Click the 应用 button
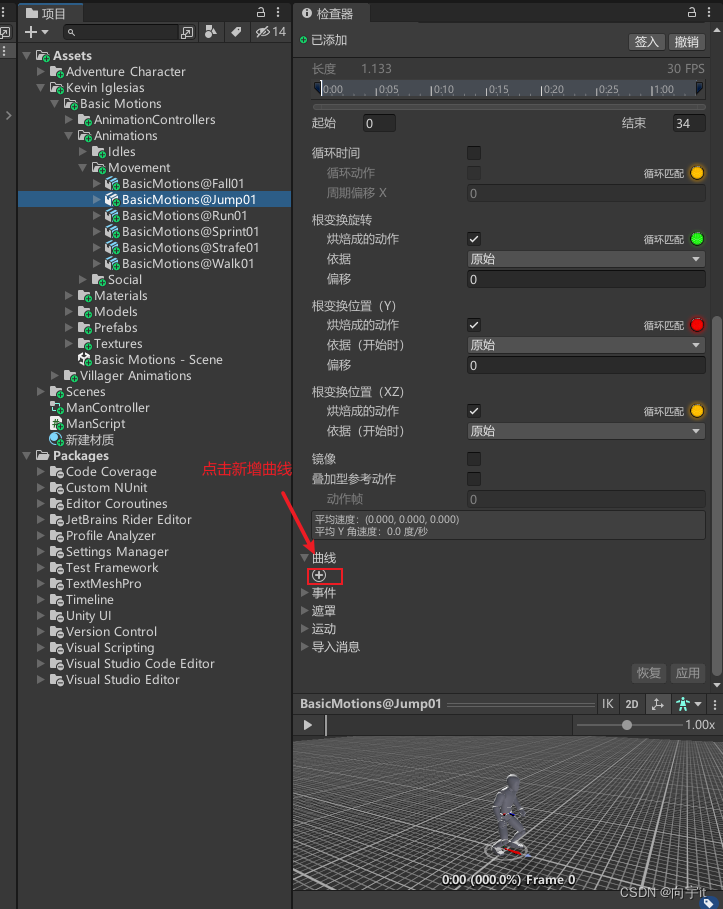The image size is (723, 909). 688,673
